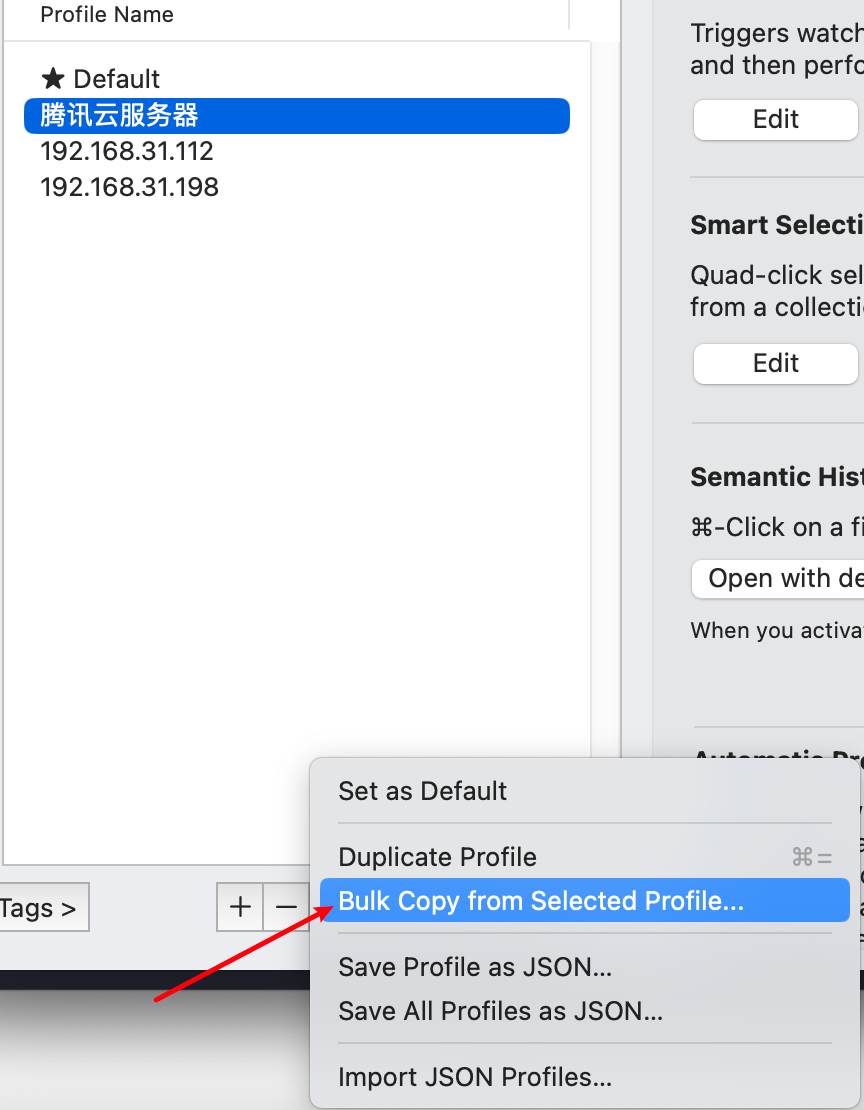The height and width of the screenshot is (1110, 864).
Task: Open the Semantic History 'Open with' dropdown
Action: (777, 578)
